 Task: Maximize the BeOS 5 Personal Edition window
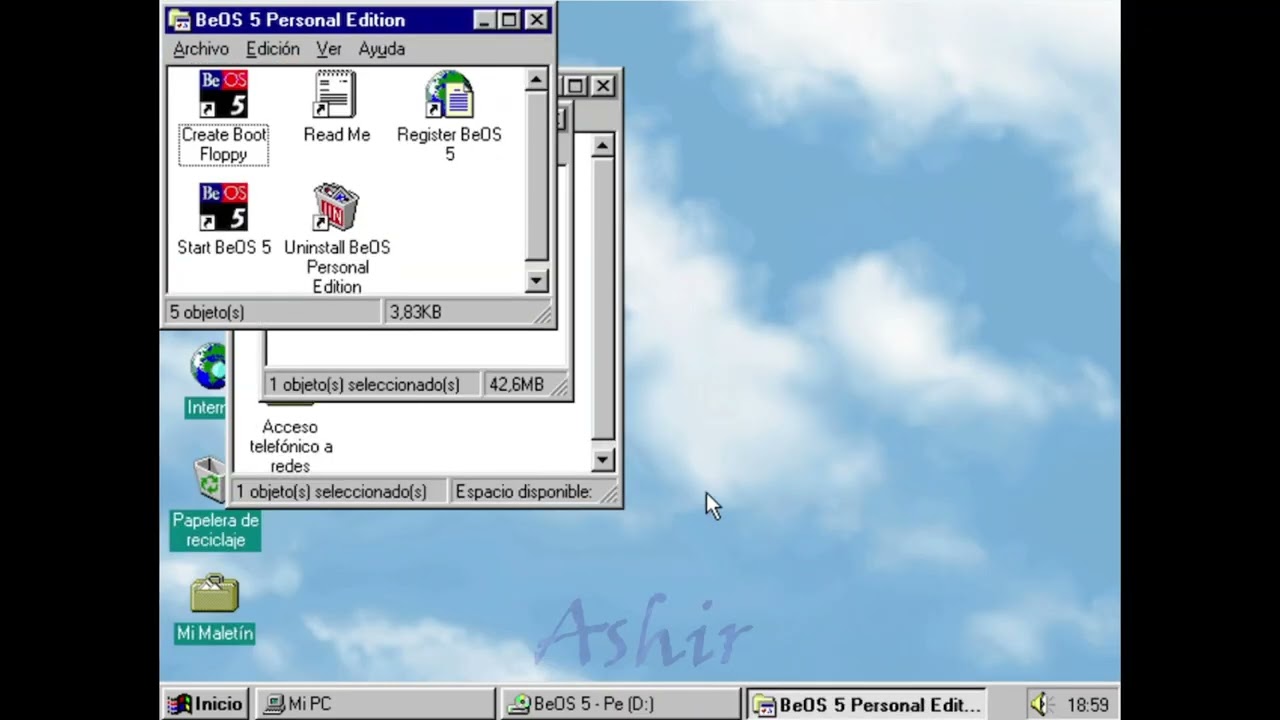(x=509, y=20)
